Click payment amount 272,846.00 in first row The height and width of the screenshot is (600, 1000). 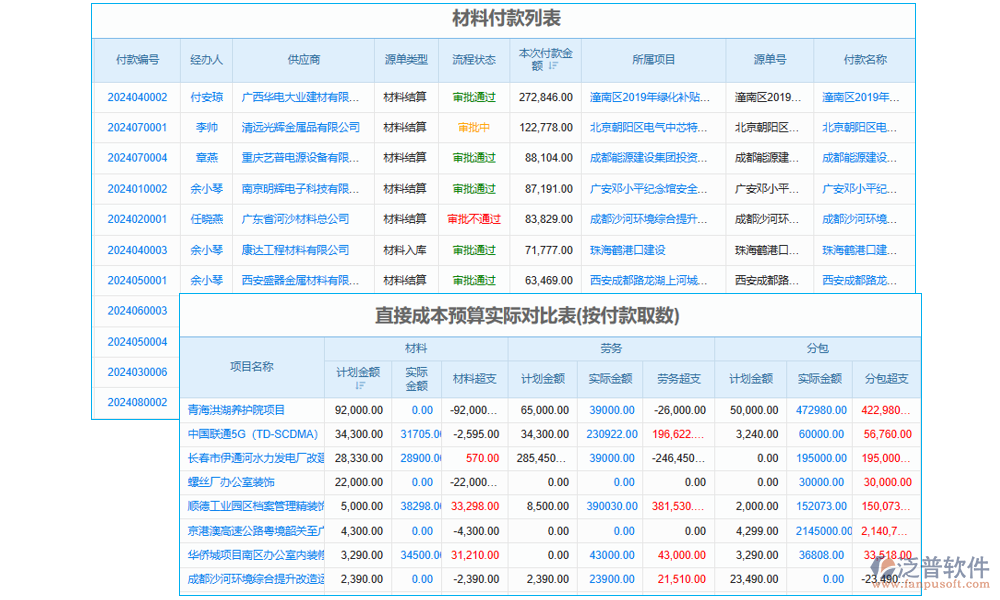545,95
